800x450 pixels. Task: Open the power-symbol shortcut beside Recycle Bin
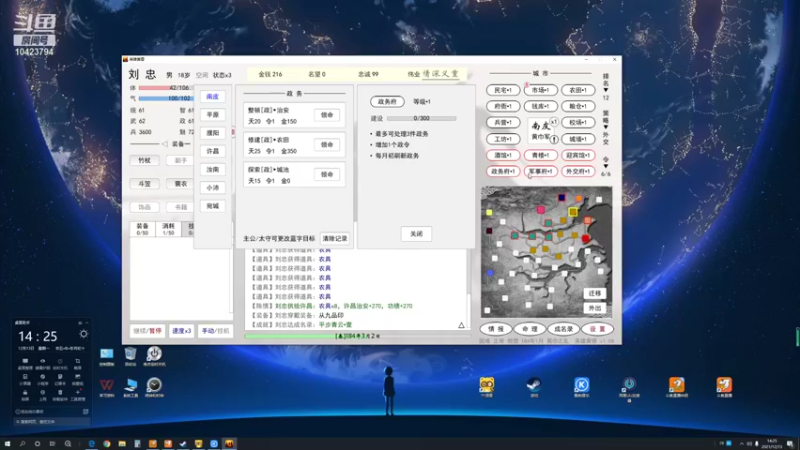click(154, 355)
